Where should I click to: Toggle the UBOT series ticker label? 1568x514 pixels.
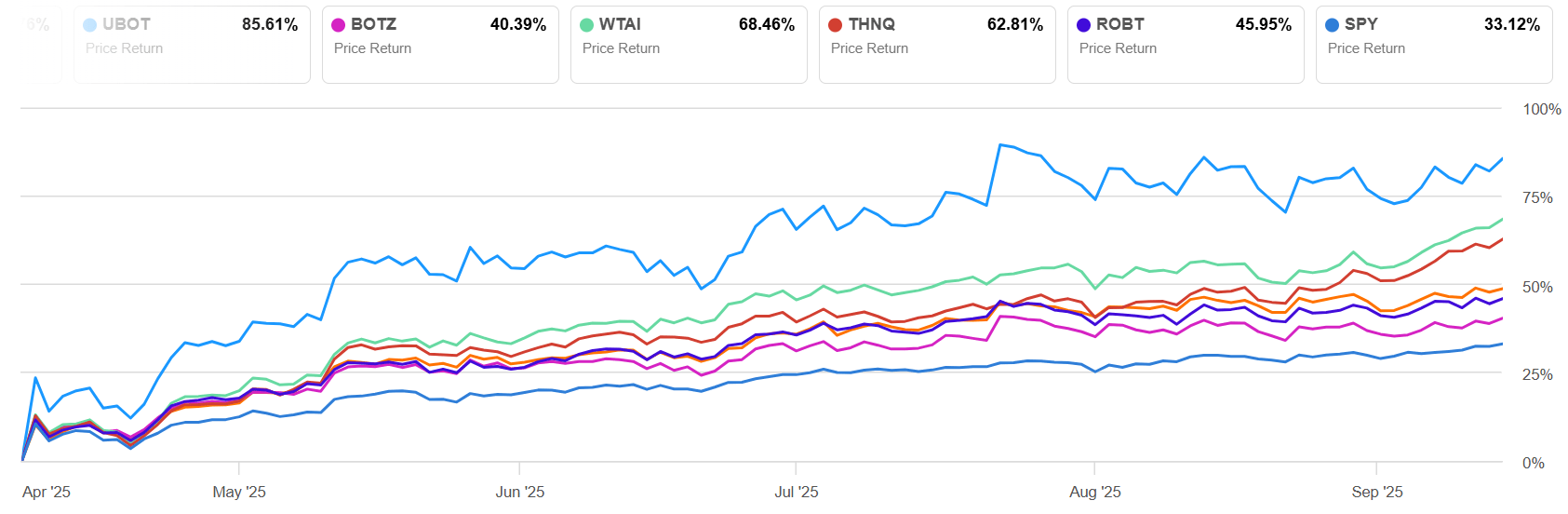tap(127, 24)
